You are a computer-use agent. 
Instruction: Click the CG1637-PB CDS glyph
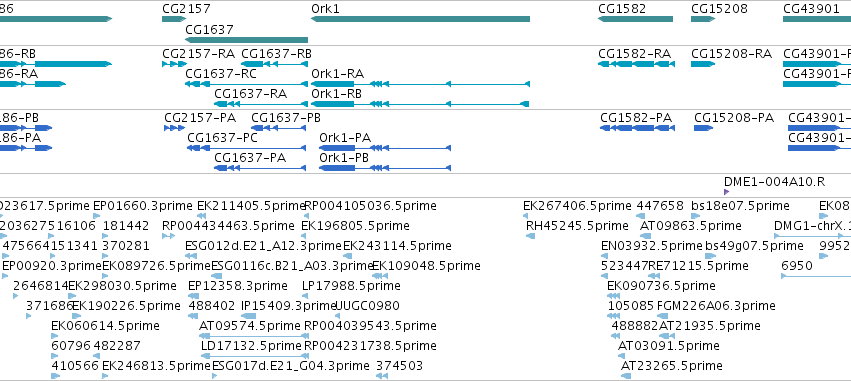[278, 128]
